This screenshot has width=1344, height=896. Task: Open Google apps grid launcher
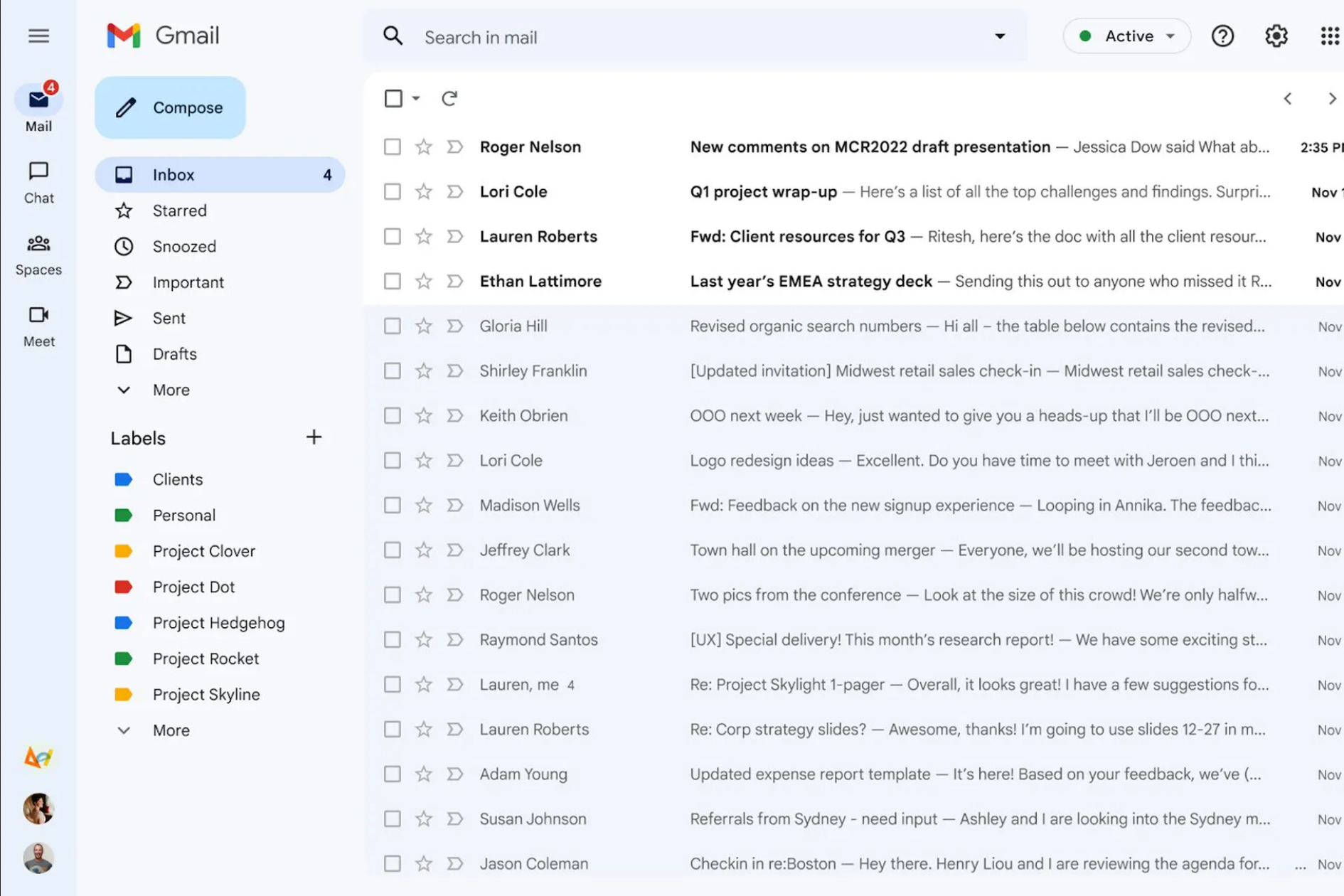(x=1329, y=36)
